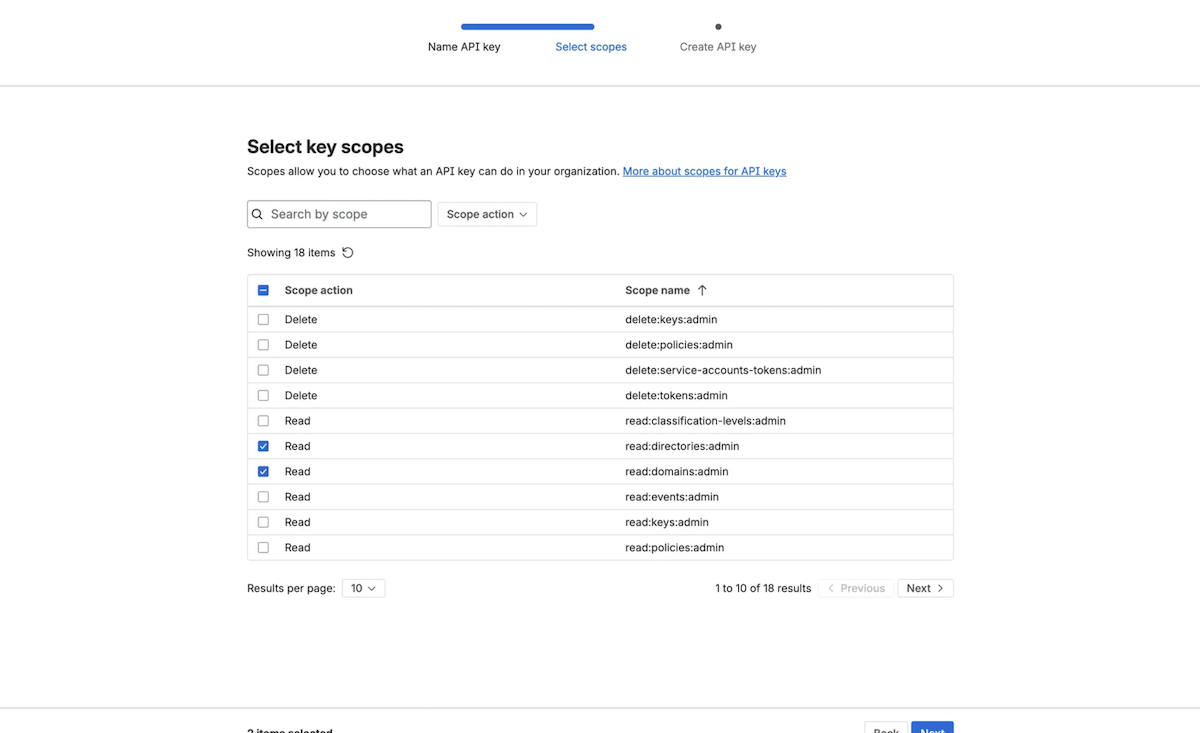1200x733 pixels.
Task: Open More about scopes for API keys link
Action: pyautogui.click(x=704, y=171)
